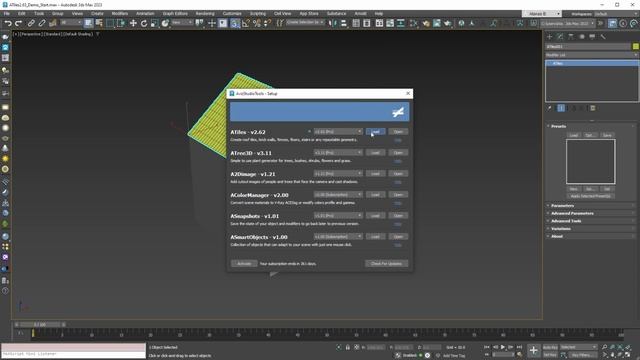
Task: Toggle Selection Lock icon in status bar
Action: click(x=348, y=347)
